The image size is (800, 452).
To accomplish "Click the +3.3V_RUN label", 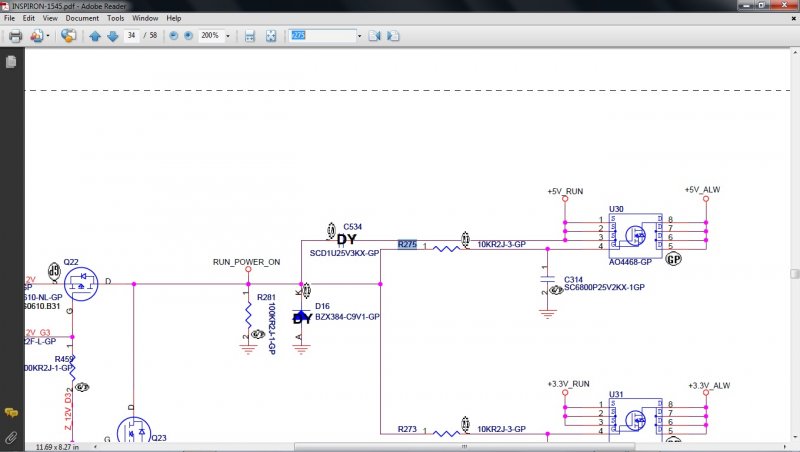I will 568,384.
